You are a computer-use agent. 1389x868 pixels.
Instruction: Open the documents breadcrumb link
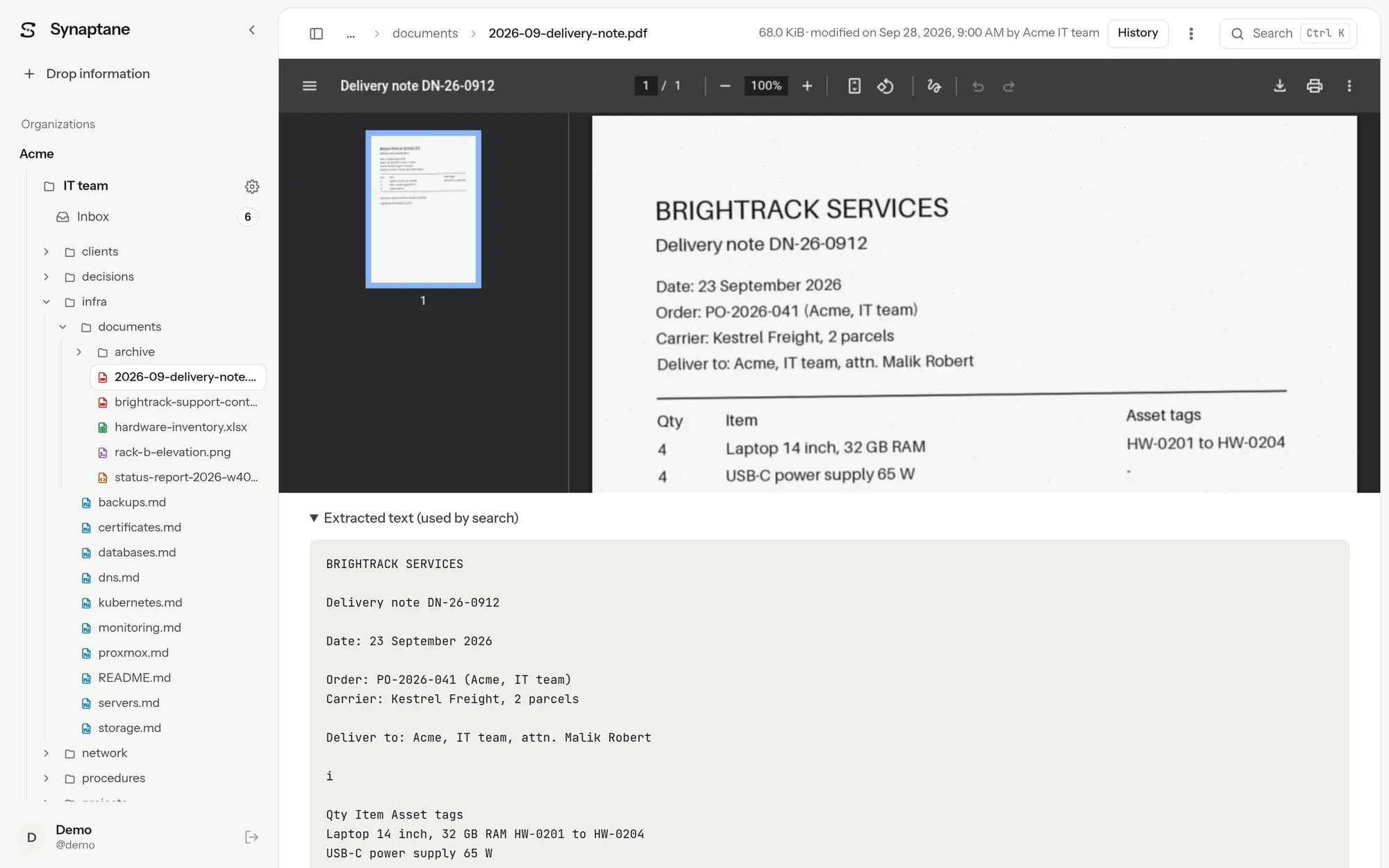425,33
